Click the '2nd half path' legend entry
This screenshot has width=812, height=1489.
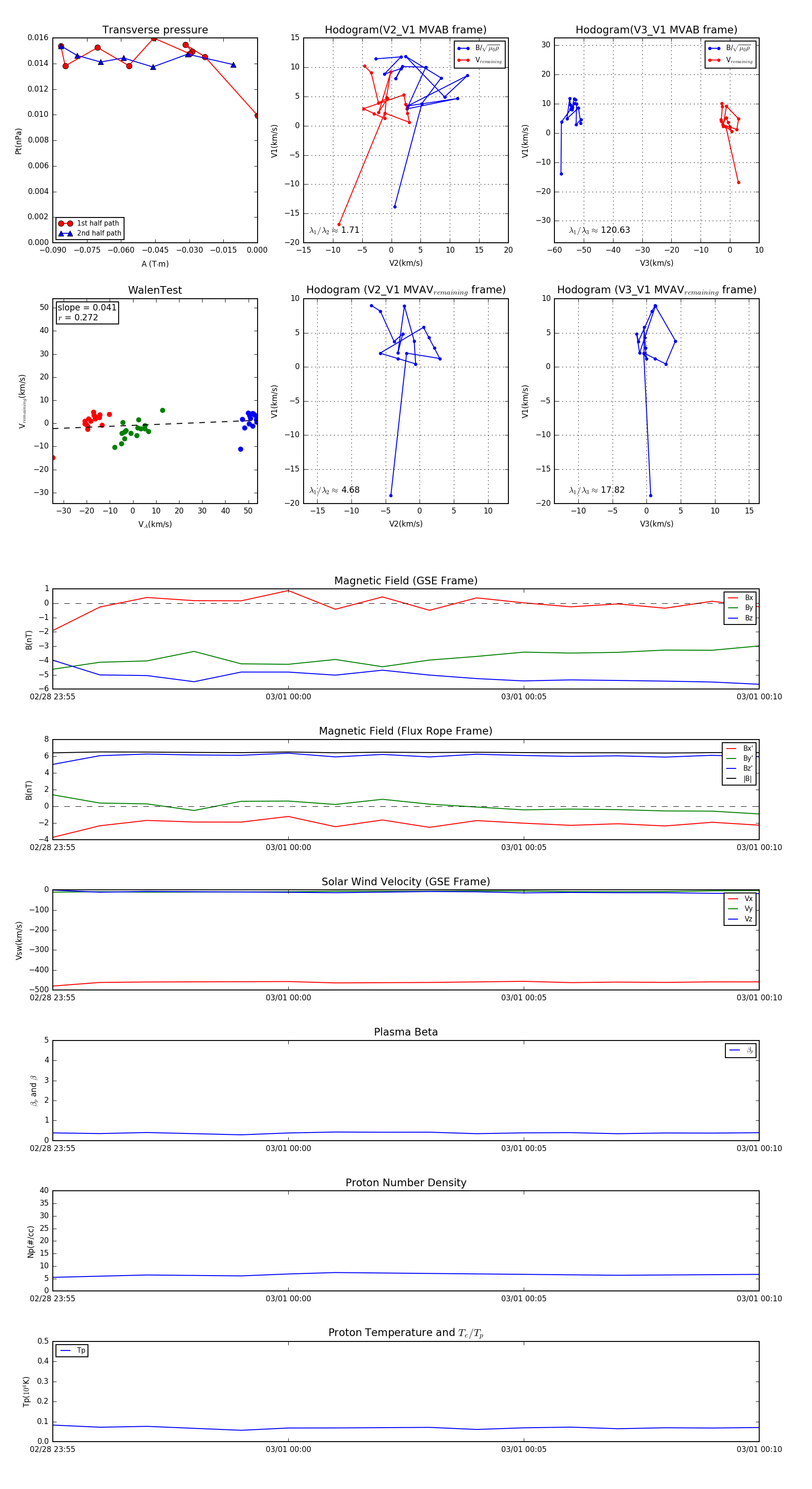90,234
